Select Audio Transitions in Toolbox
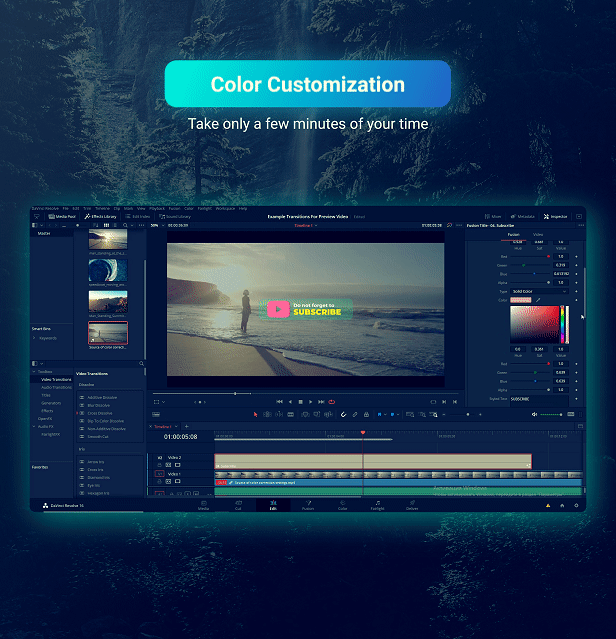This screenshot has height=639, width=616. [x=56, y=387]
